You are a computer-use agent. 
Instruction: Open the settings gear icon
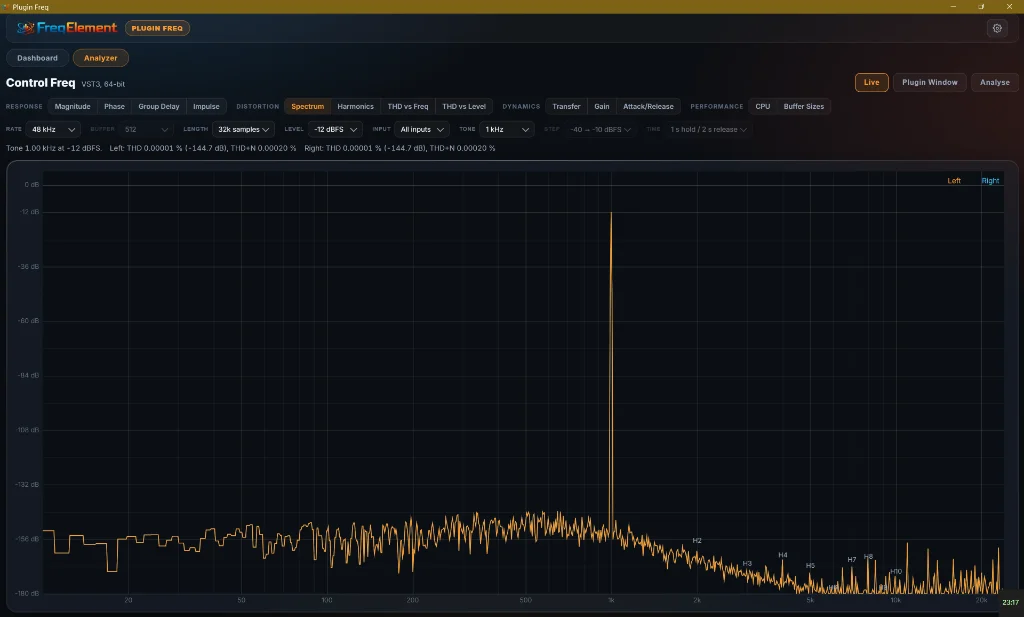point(997,28)
